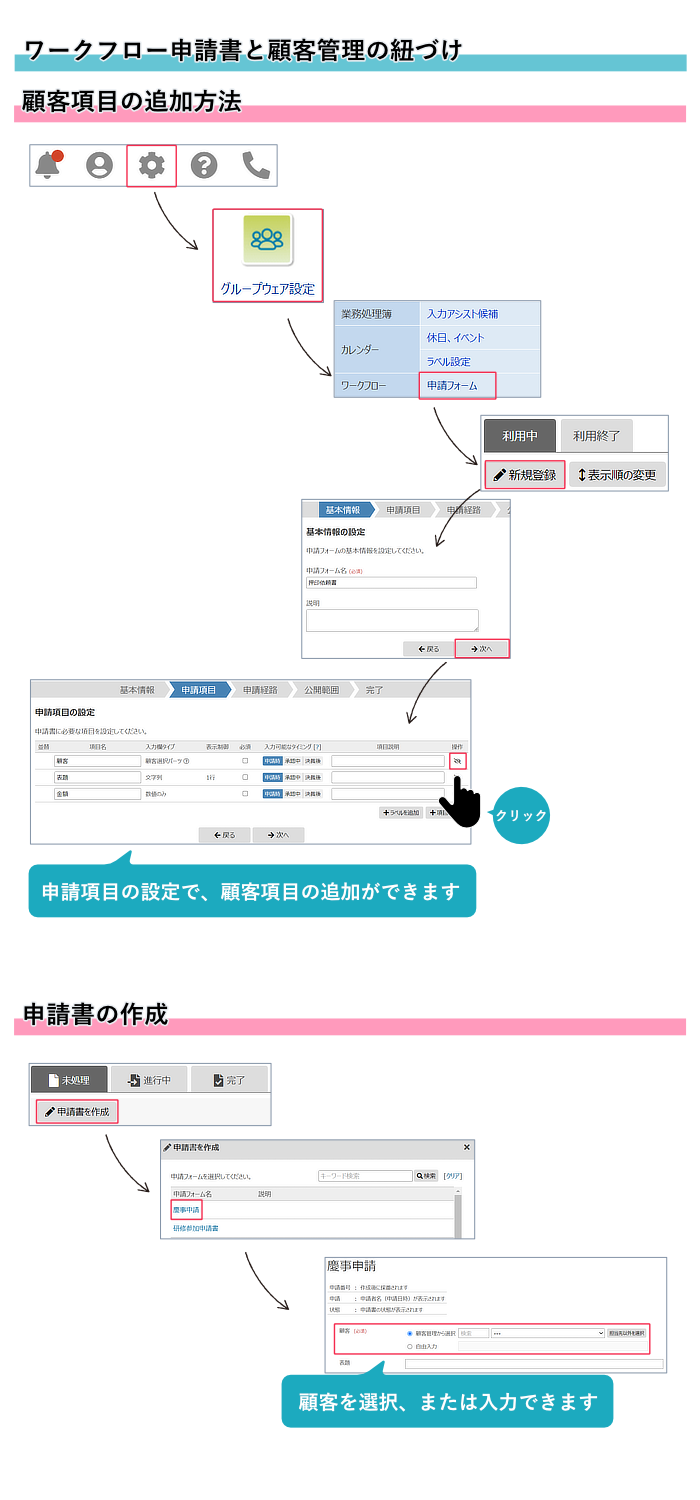This screenshot has width=700, height=1500.
Task: Click the 申請フォーム名 input field
Action: pos(391,583)
